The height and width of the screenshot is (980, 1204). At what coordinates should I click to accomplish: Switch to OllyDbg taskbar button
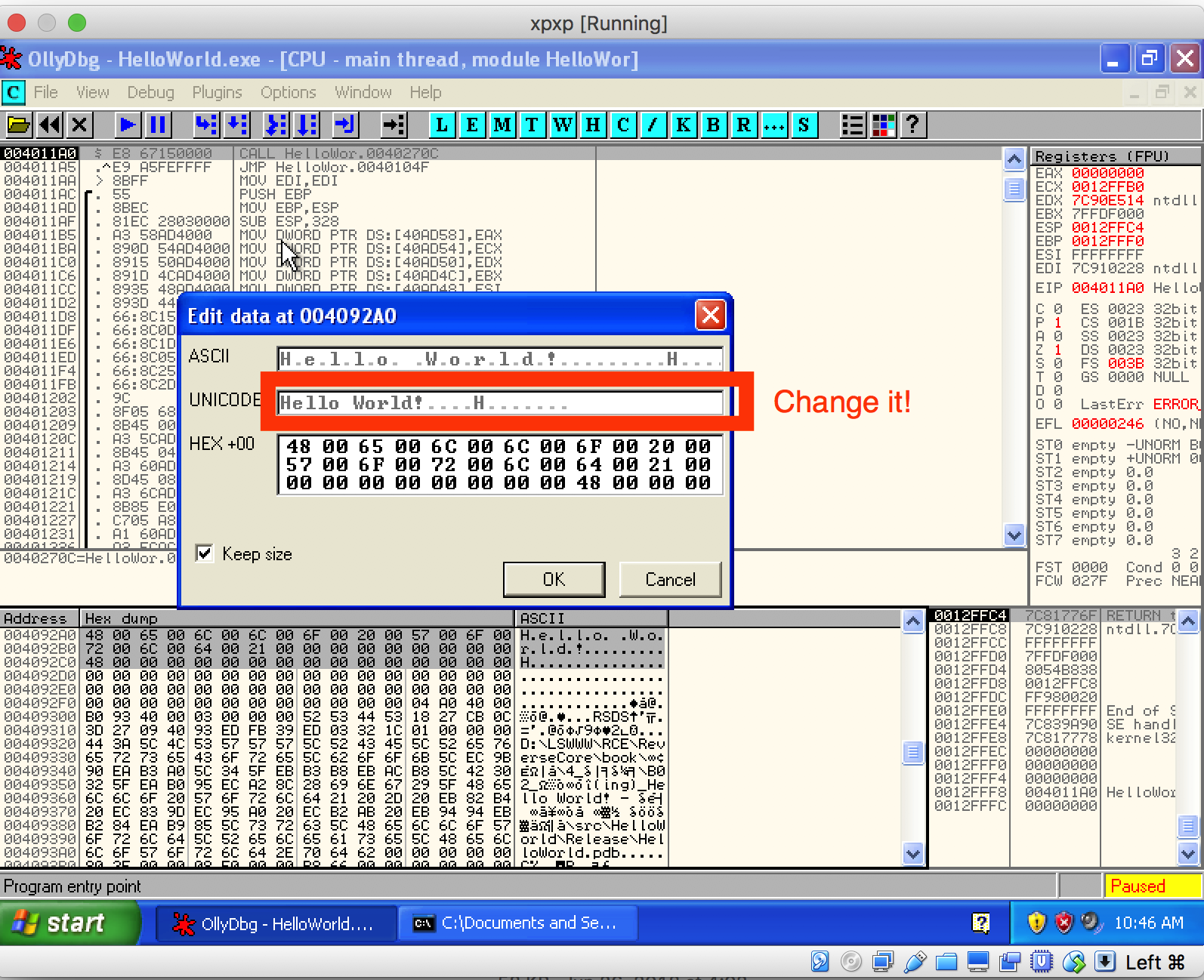click(276, 923)
